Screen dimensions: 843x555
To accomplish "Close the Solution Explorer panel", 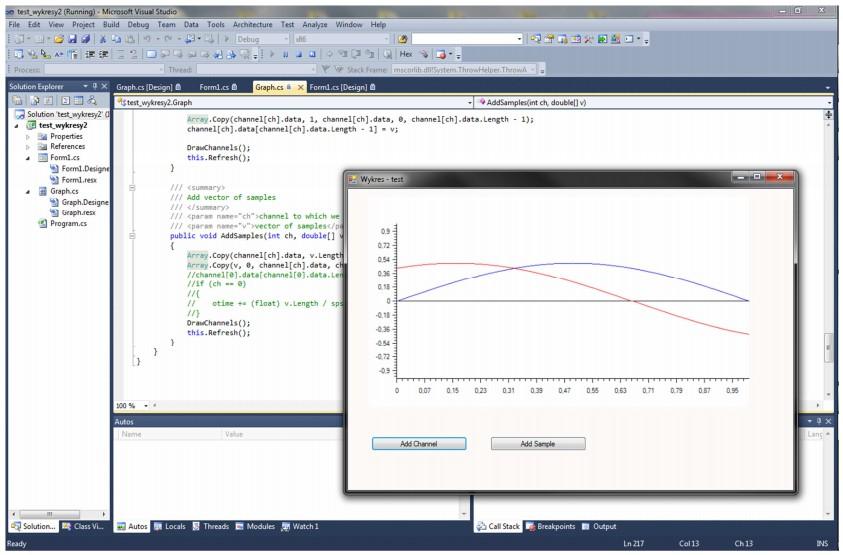I will tap(104, 86).
